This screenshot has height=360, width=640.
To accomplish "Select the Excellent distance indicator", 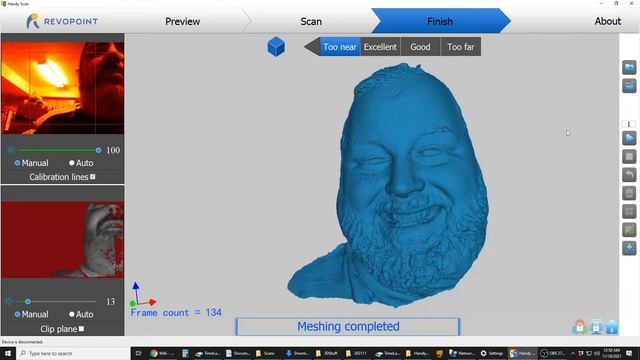I will 380,47.
